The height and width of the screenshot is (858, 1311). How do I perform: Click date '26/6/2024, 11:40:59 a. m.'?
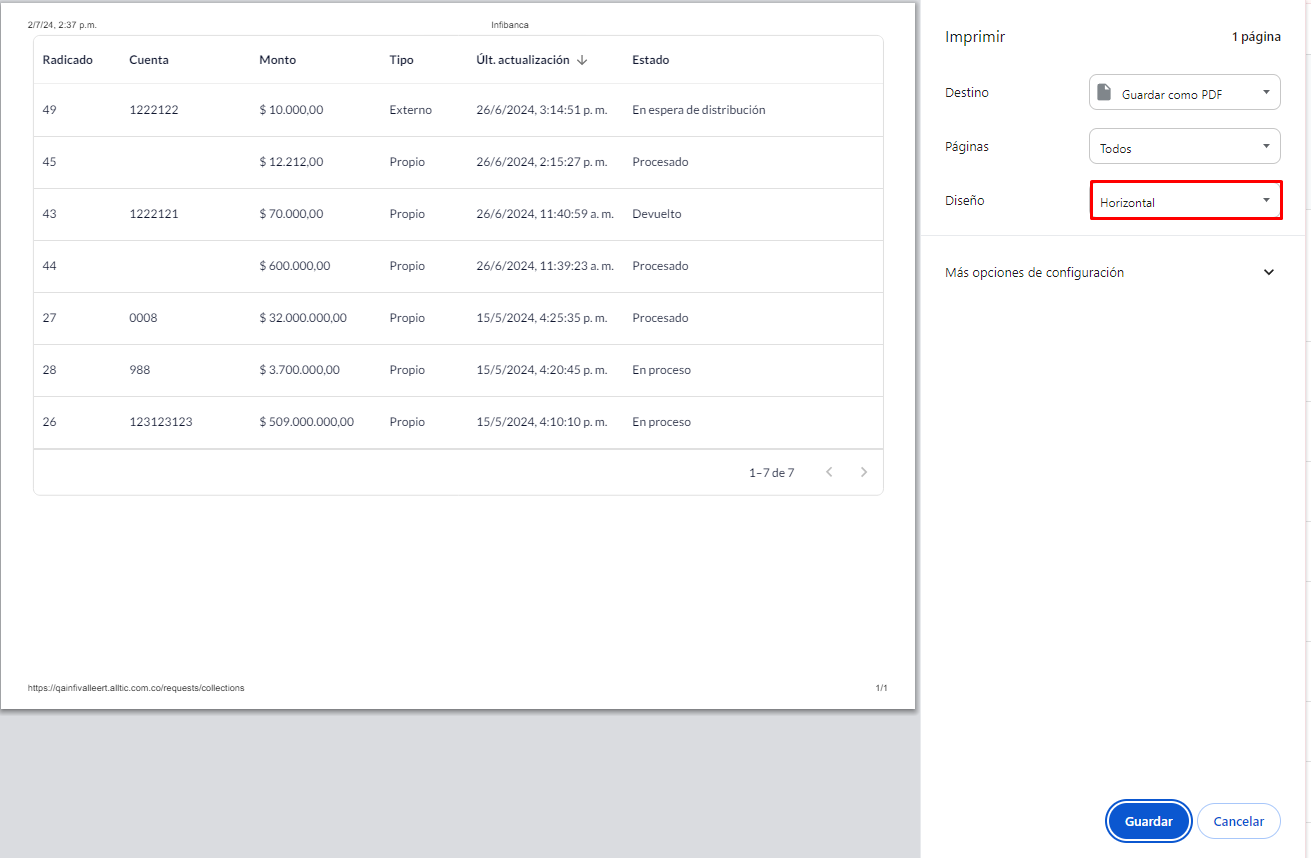(545, 214)
